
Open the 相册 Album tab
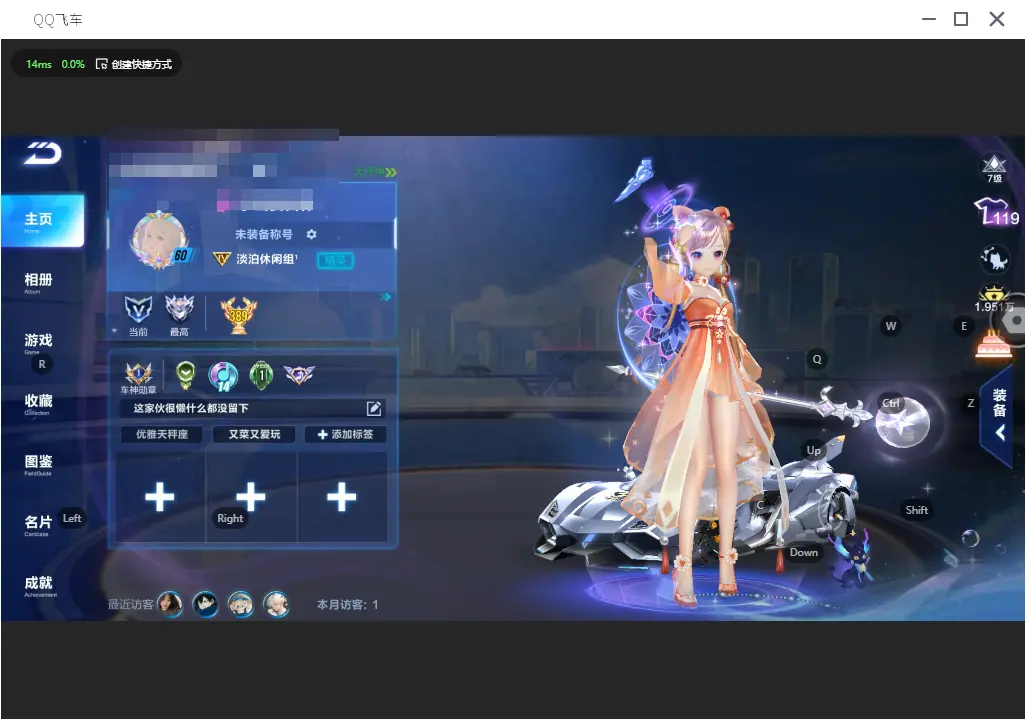pyautogui.click(x=38, y=282)
